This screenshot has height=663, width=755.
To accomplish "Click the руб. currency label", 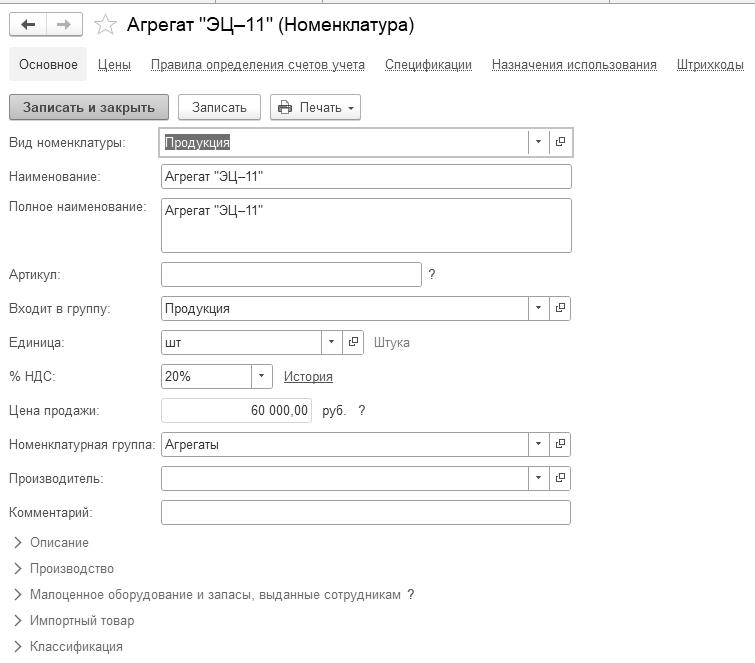I will pyautogui.click(x=334, y=411).
